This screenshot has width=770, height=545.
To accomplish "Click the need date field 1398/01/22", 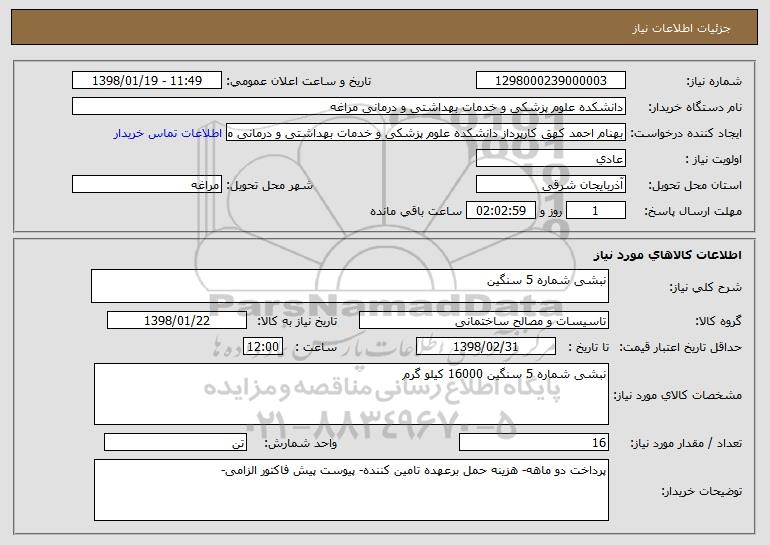I will (x=177, y=320).
